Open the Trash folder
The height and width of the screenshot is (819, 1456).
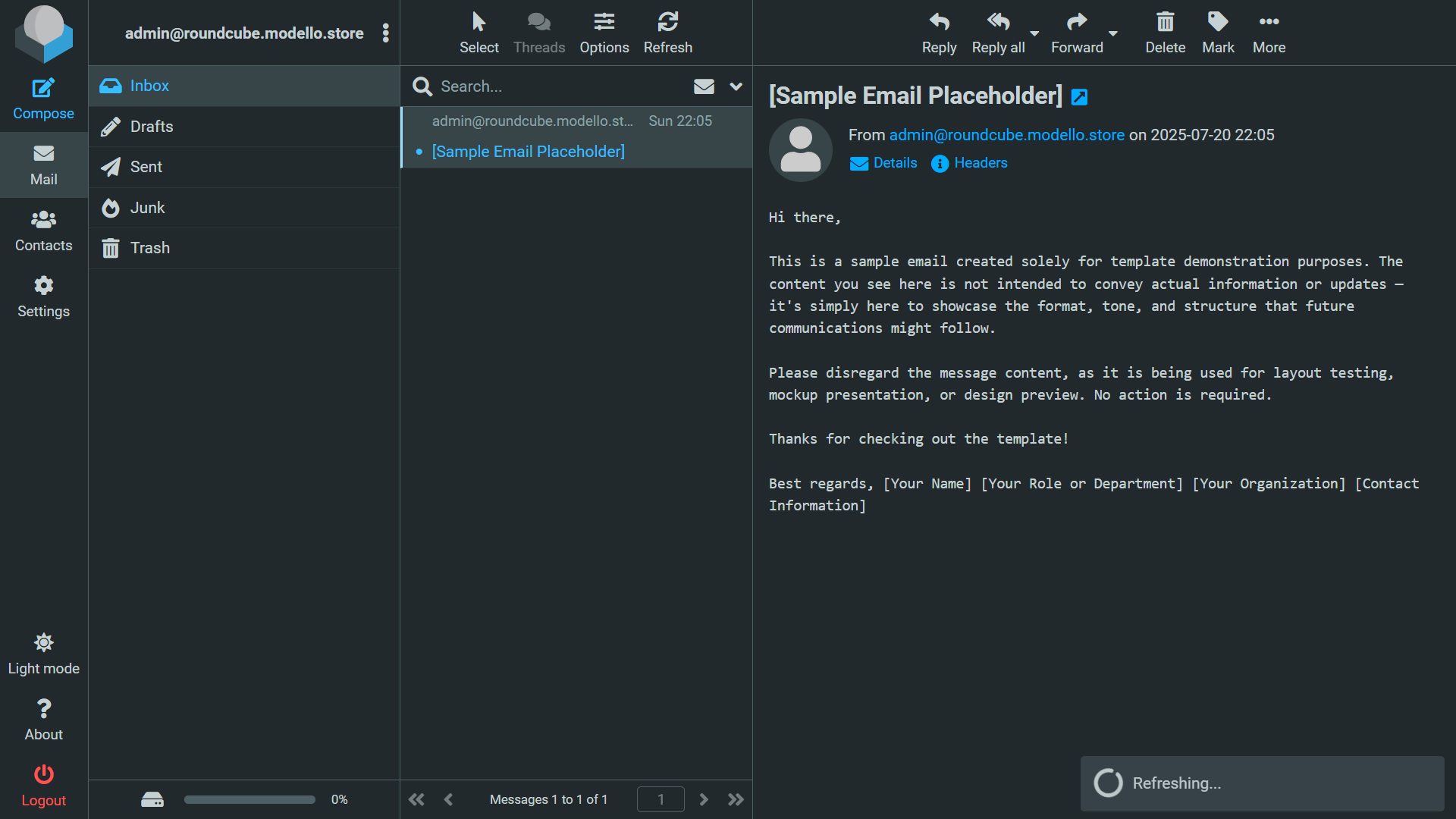244,248
